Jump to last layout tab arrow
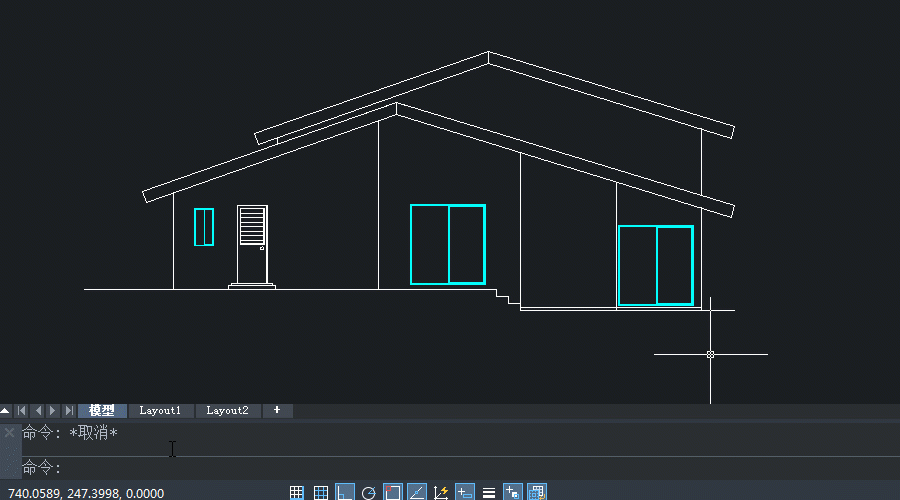900x500 pixels. (x=68, y=411)
